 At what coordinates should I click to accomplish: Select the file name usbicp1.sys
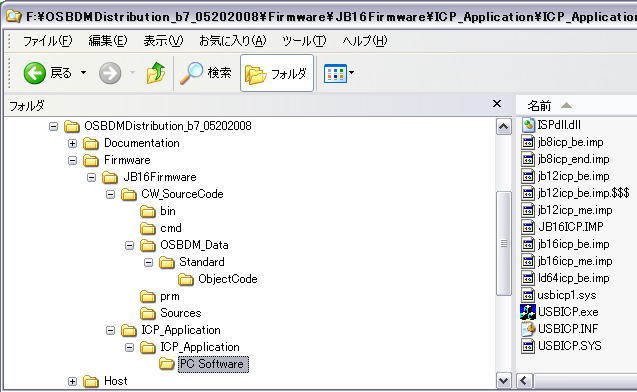pos(567,295)
